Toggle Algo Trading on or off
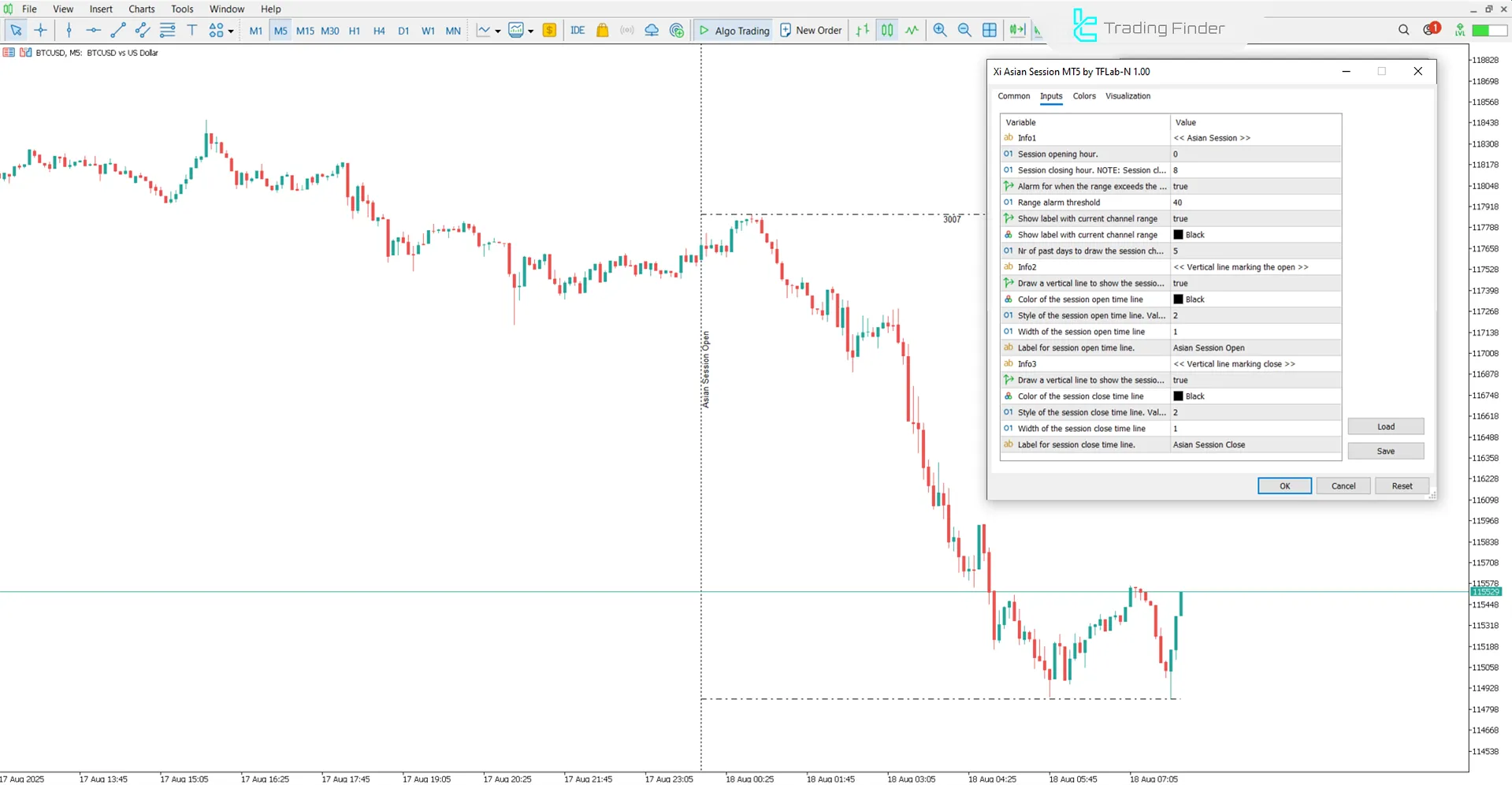The height and width of the screenshot is (785, 1512). pos(733,30)
